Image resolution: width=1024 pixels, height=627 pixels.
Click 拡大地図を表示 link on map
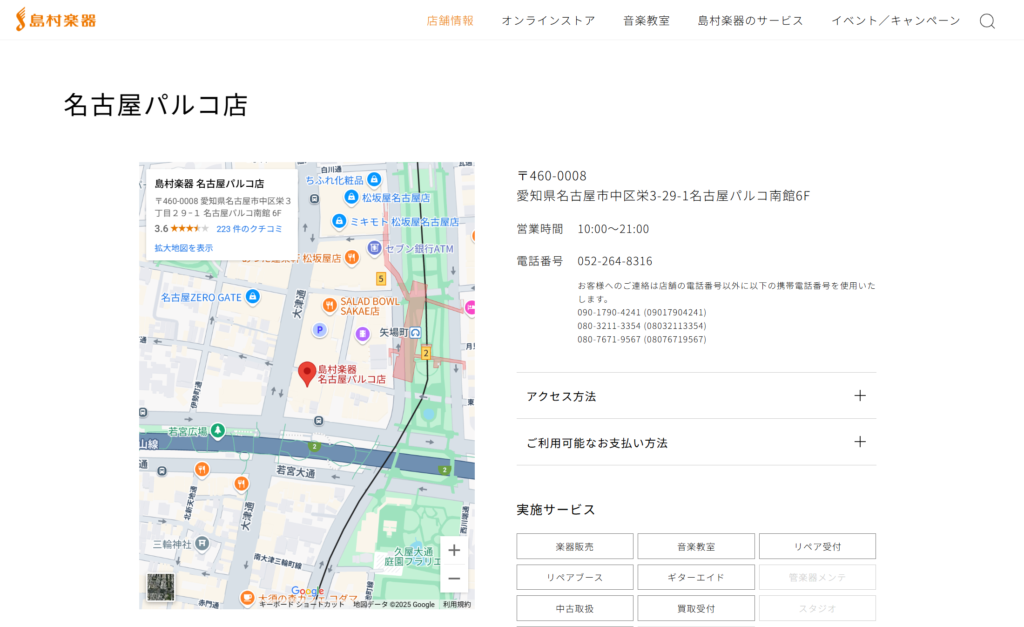[x=184, y=248]
